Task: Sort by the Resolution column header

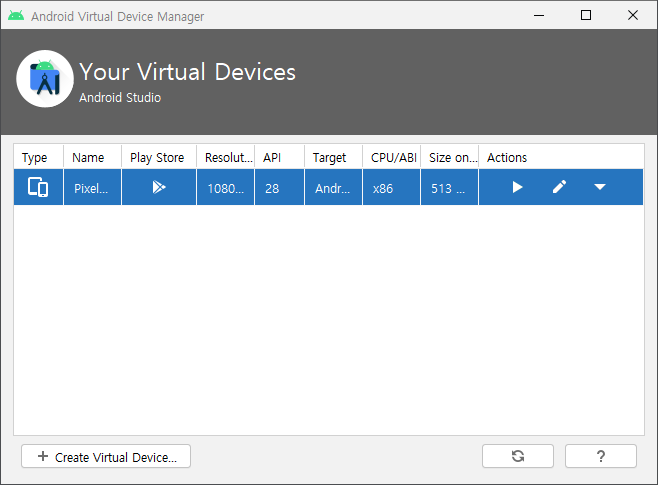Action: coord(225,157)
